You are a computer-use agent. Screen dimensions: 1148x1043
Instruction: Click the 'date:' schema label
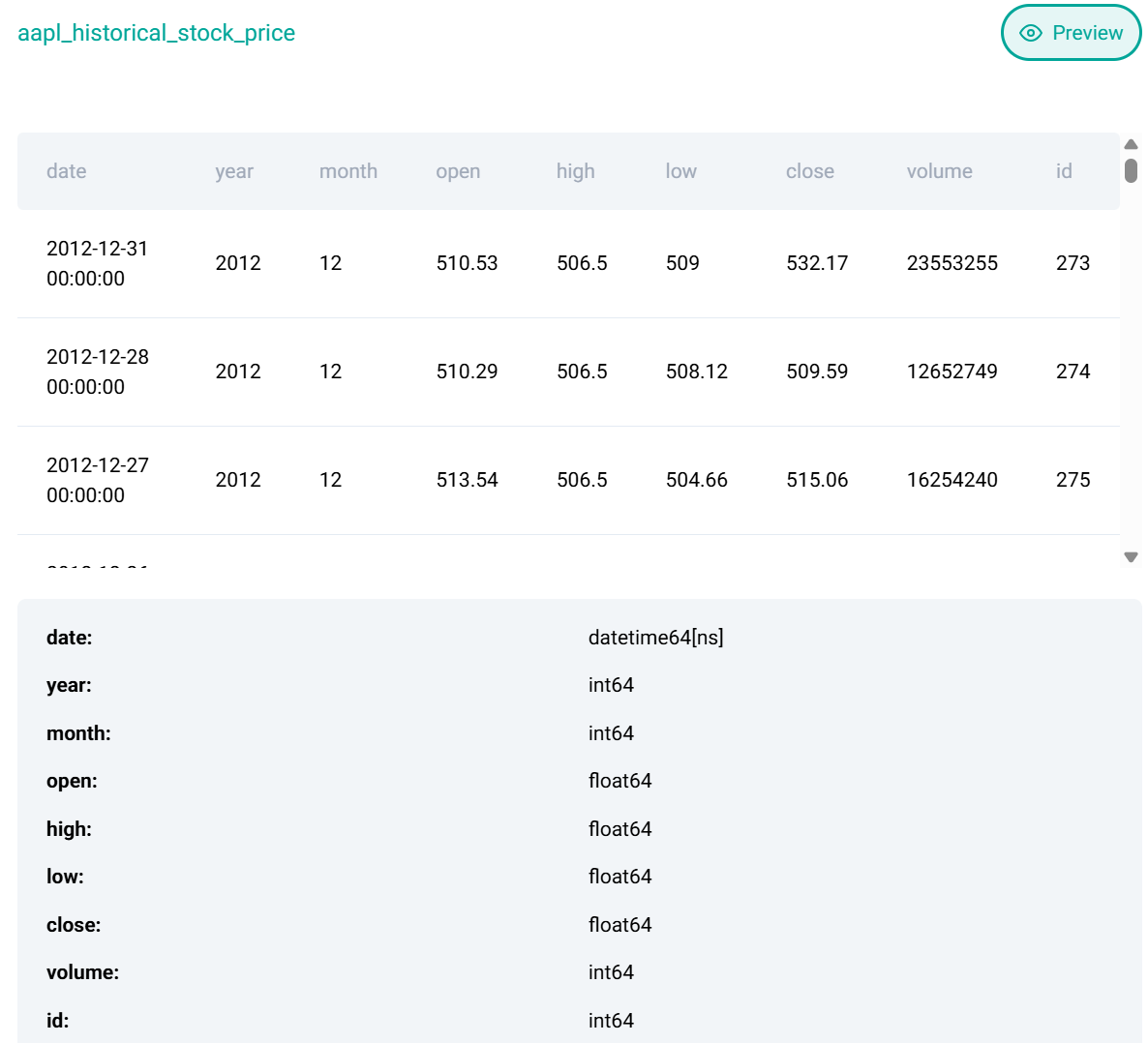70,638
